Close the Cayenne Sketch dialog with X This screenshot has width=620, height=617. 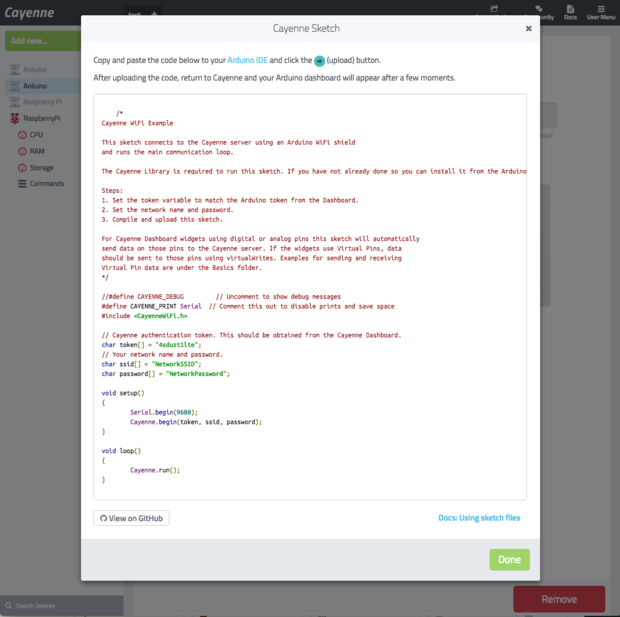[528, 28]
